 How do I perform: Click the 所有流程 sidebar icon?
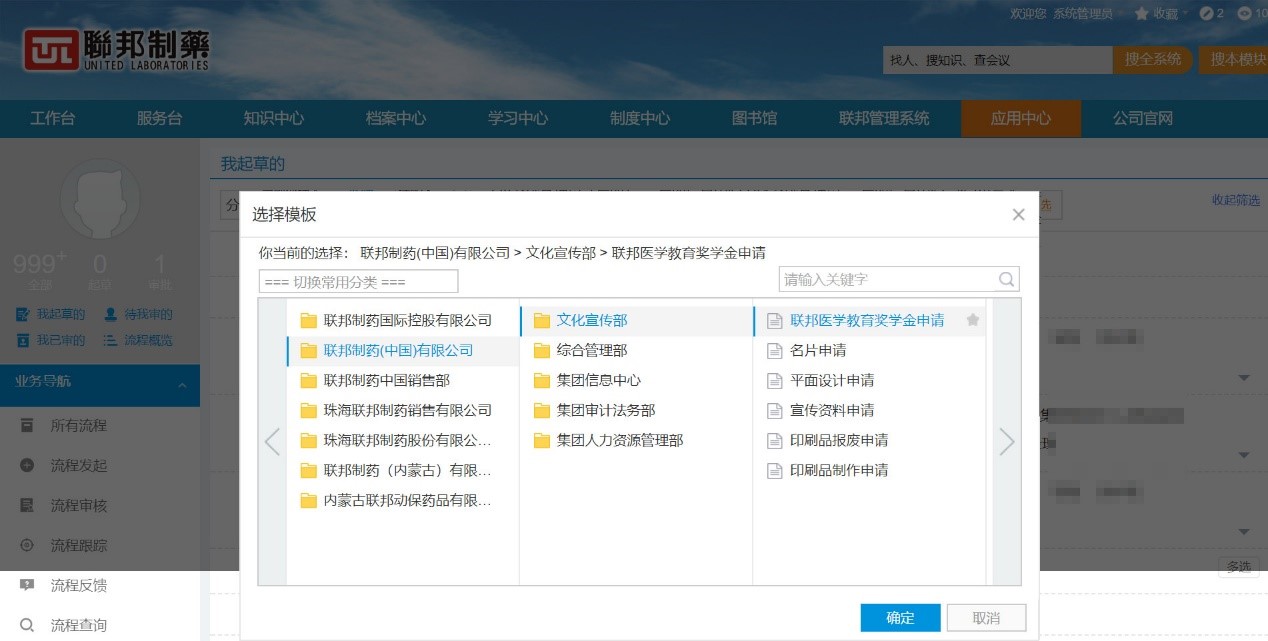pos(27,426)
